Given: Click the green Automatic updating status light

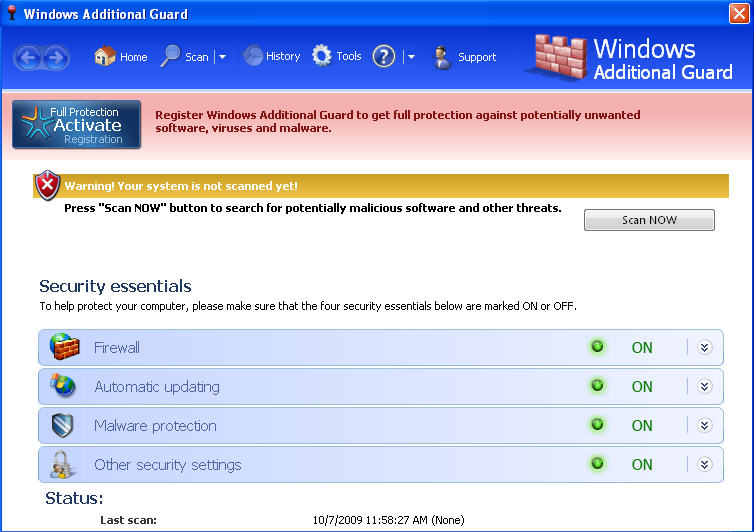Looking at the screenshot, I should click(597, 385).
